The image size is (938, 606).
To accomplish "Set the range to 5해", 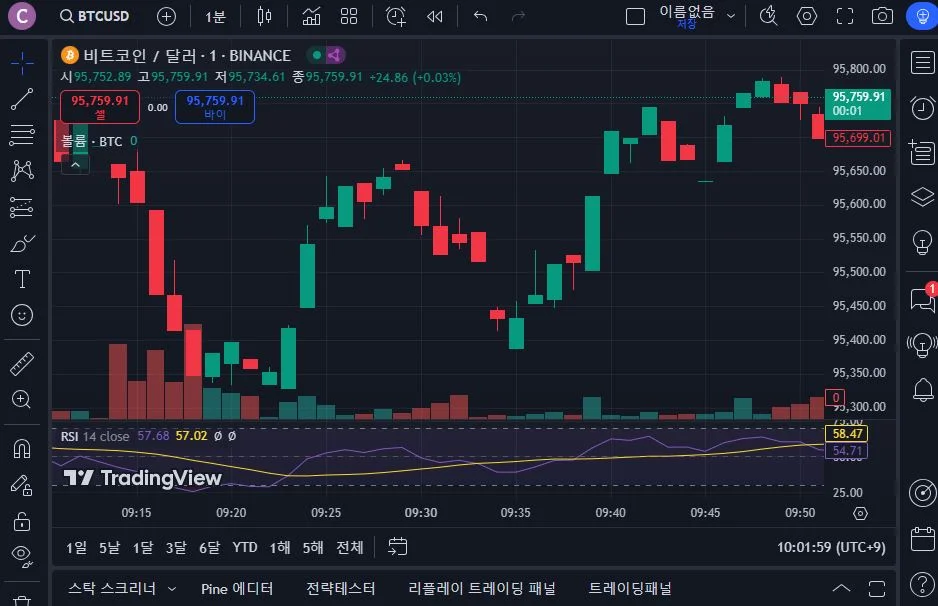I will [313, 547].
